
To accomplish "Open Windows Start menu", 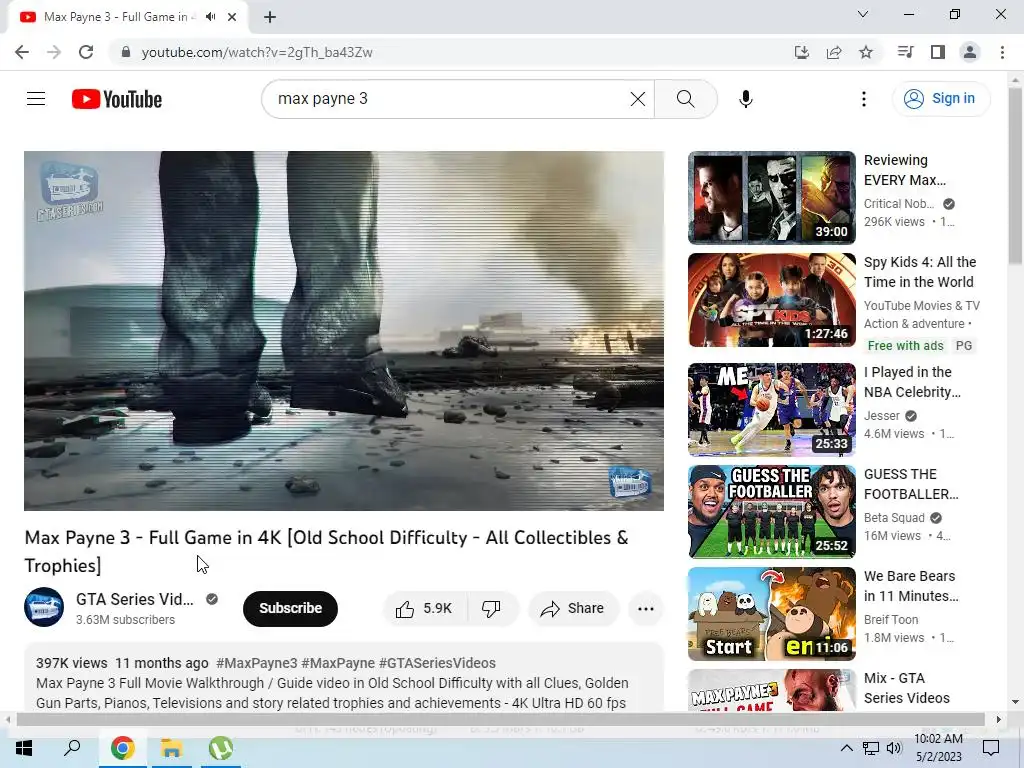I will coord(24,748).
